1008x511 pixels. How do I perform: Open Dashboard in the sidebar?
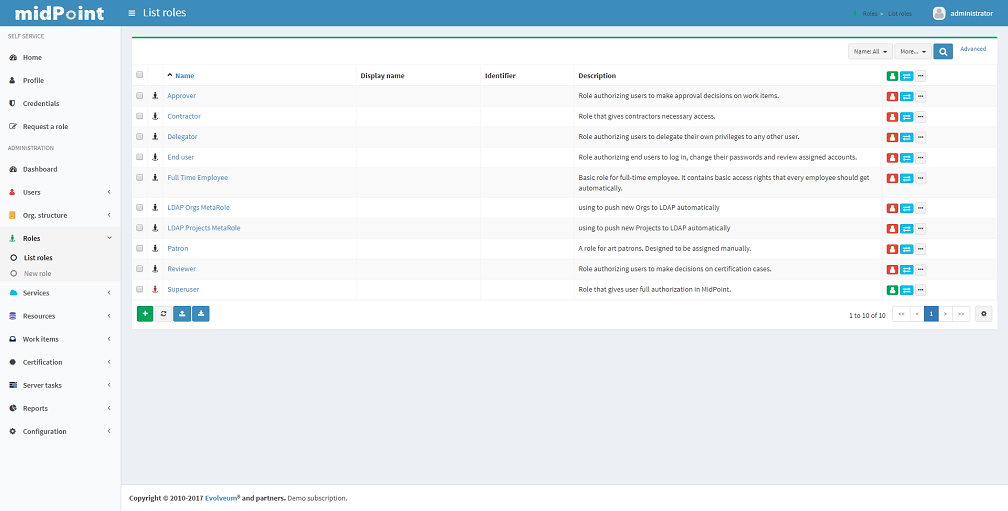(x=60, y=169)
